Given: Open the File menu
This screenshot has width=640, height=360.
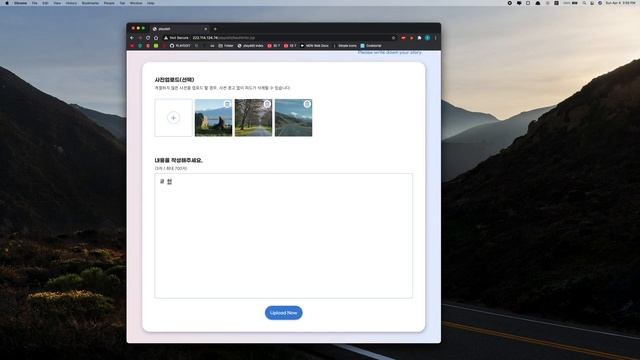Looking at the screenshot, I should 35,3.
